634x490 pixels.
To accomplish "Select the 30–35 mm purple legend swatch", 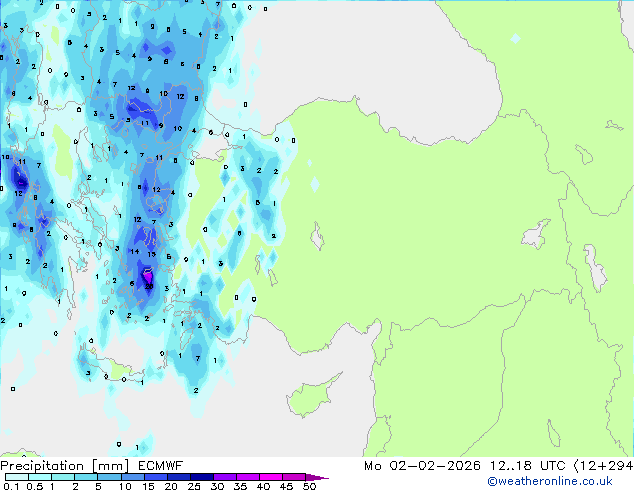I will (x=225, y=477).
